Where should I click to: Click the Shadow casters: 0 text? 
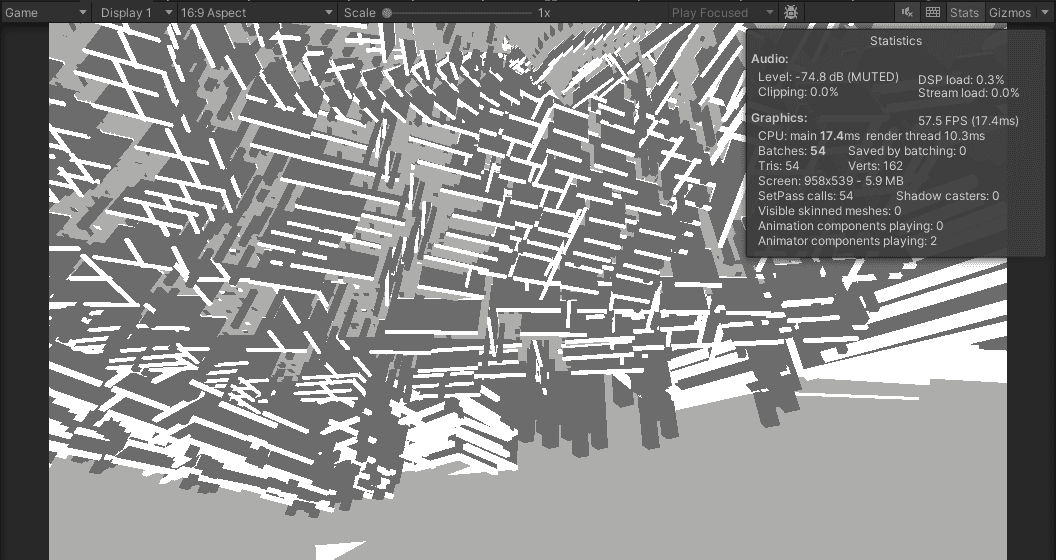948,196
